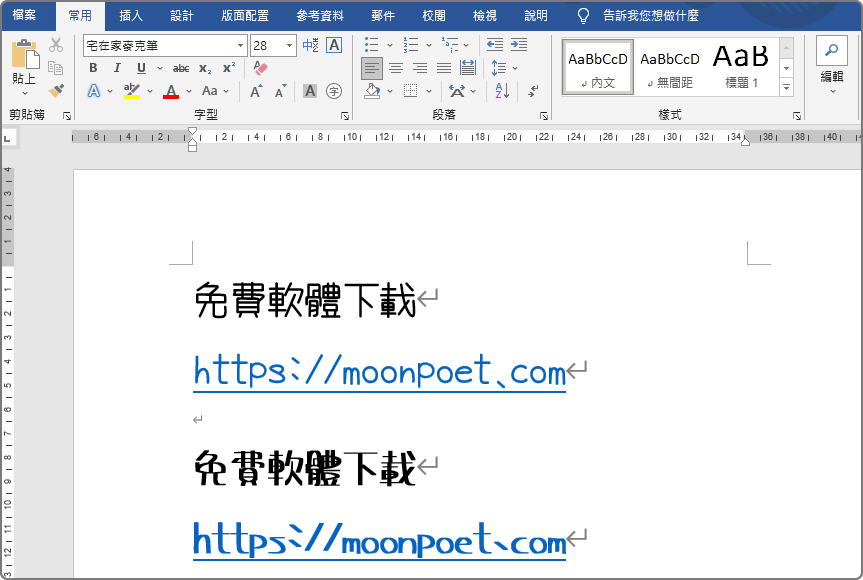Screen dimensions: 863x580
Task: Click the bullets list icon
Action: (x=371, y=44)
